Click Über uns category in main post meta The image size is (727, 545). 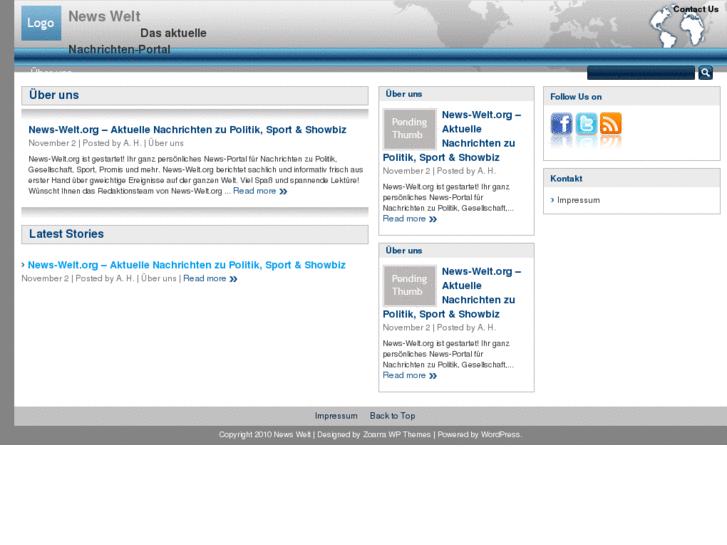[166, 143]
